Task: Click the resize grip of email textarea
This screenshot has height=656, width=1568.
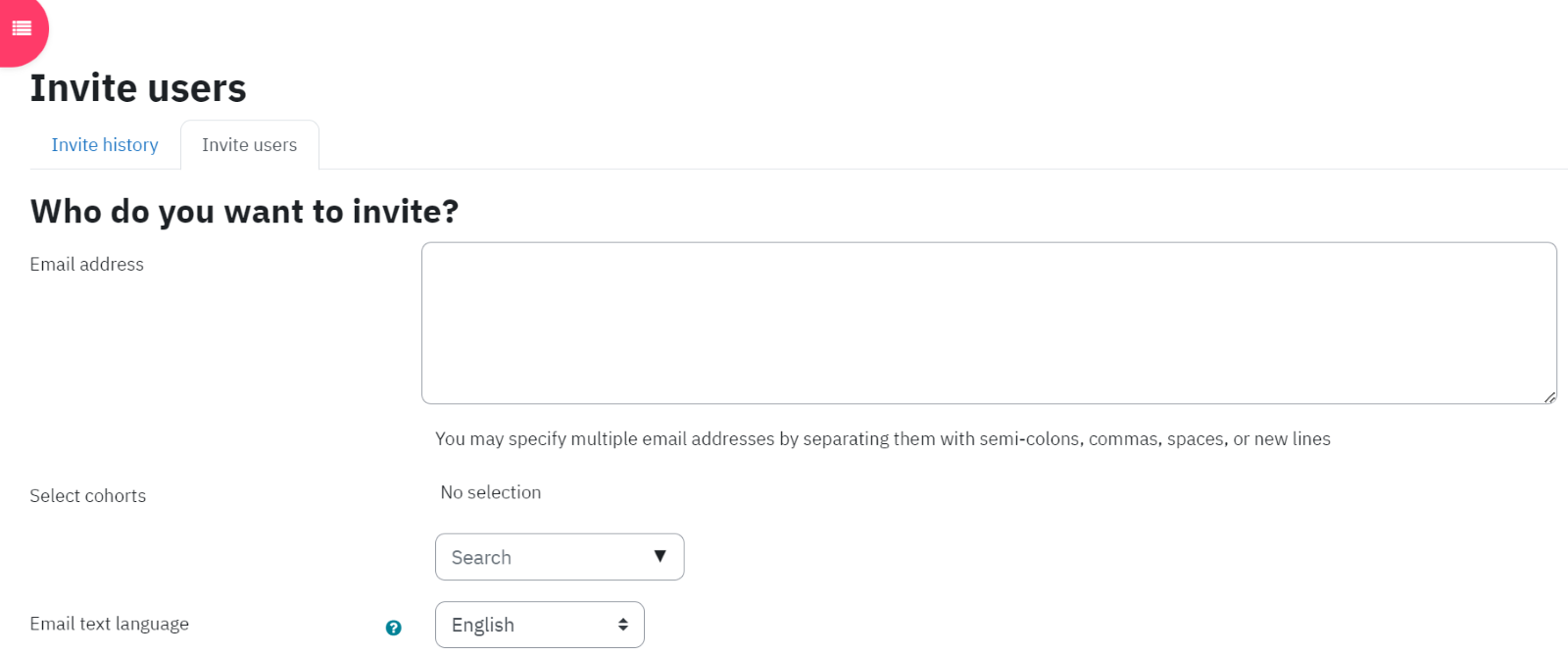Action: pyautogui.click(x=1549, y=396)
